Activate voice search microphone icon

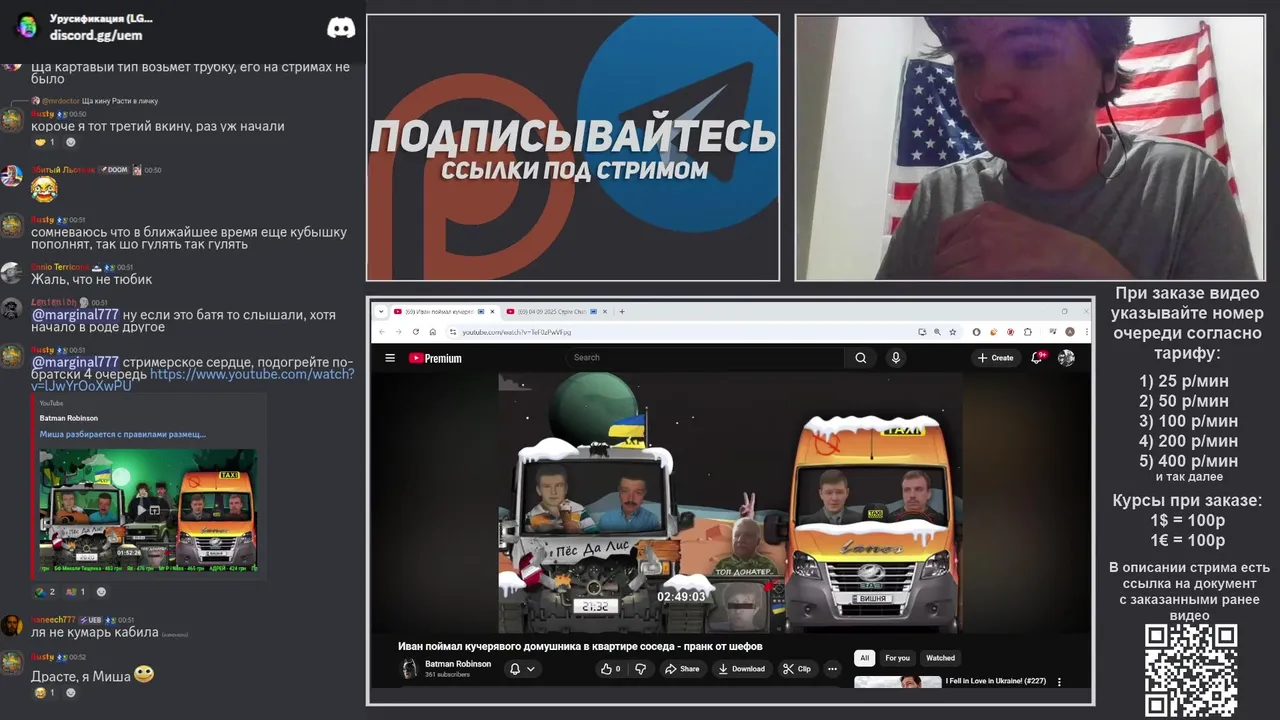coord(896,358)
